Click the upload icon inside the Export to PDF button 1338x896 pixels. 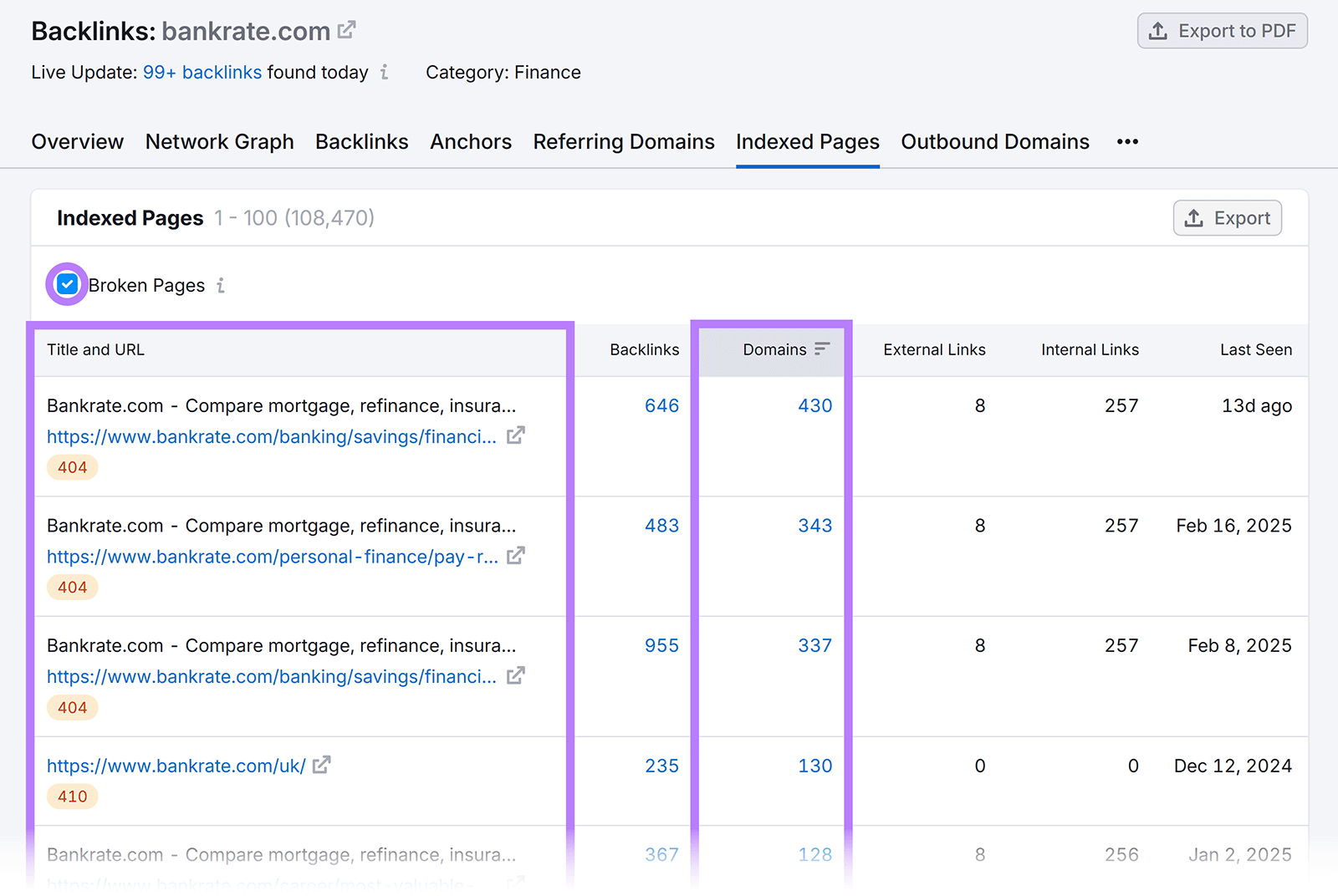1158,30
